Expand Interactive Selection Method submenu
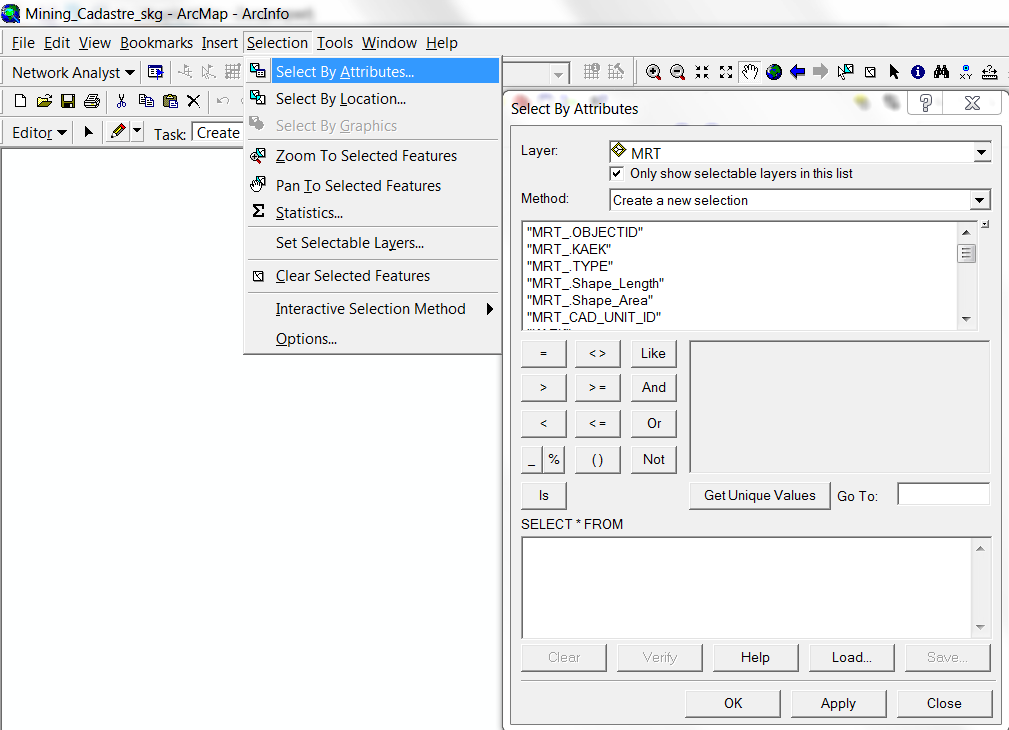Viewport: 1009px width, 730px height. coord(373,309)
